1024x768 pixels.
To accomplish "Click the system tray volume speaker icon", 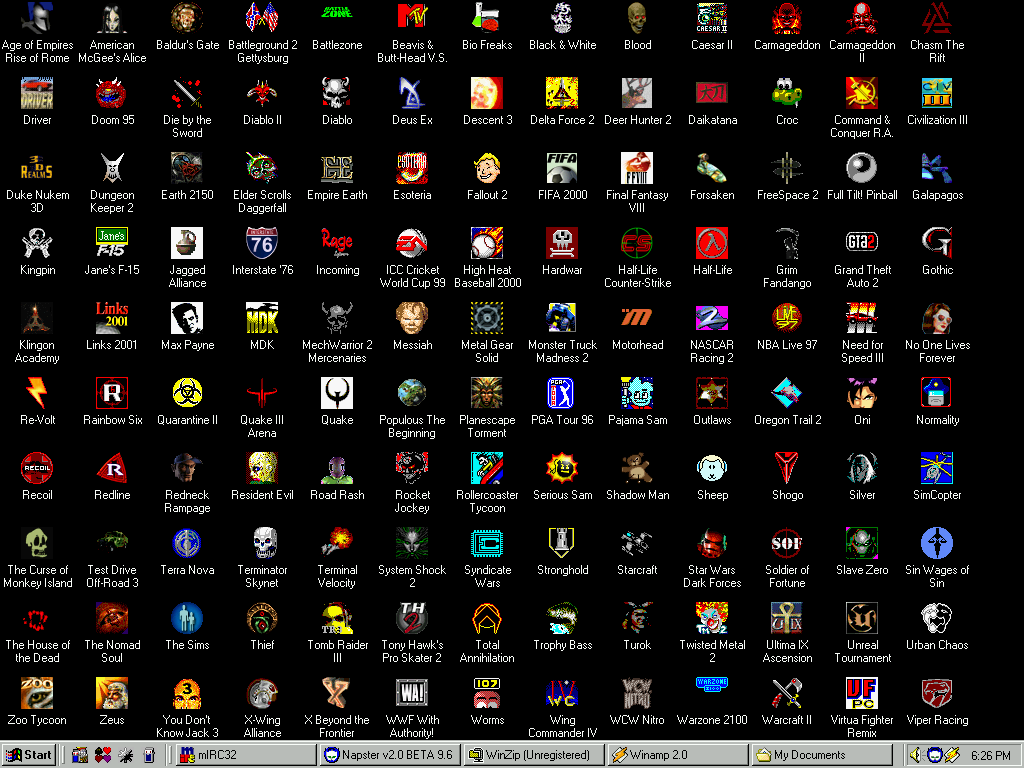I will click(915, 755).
